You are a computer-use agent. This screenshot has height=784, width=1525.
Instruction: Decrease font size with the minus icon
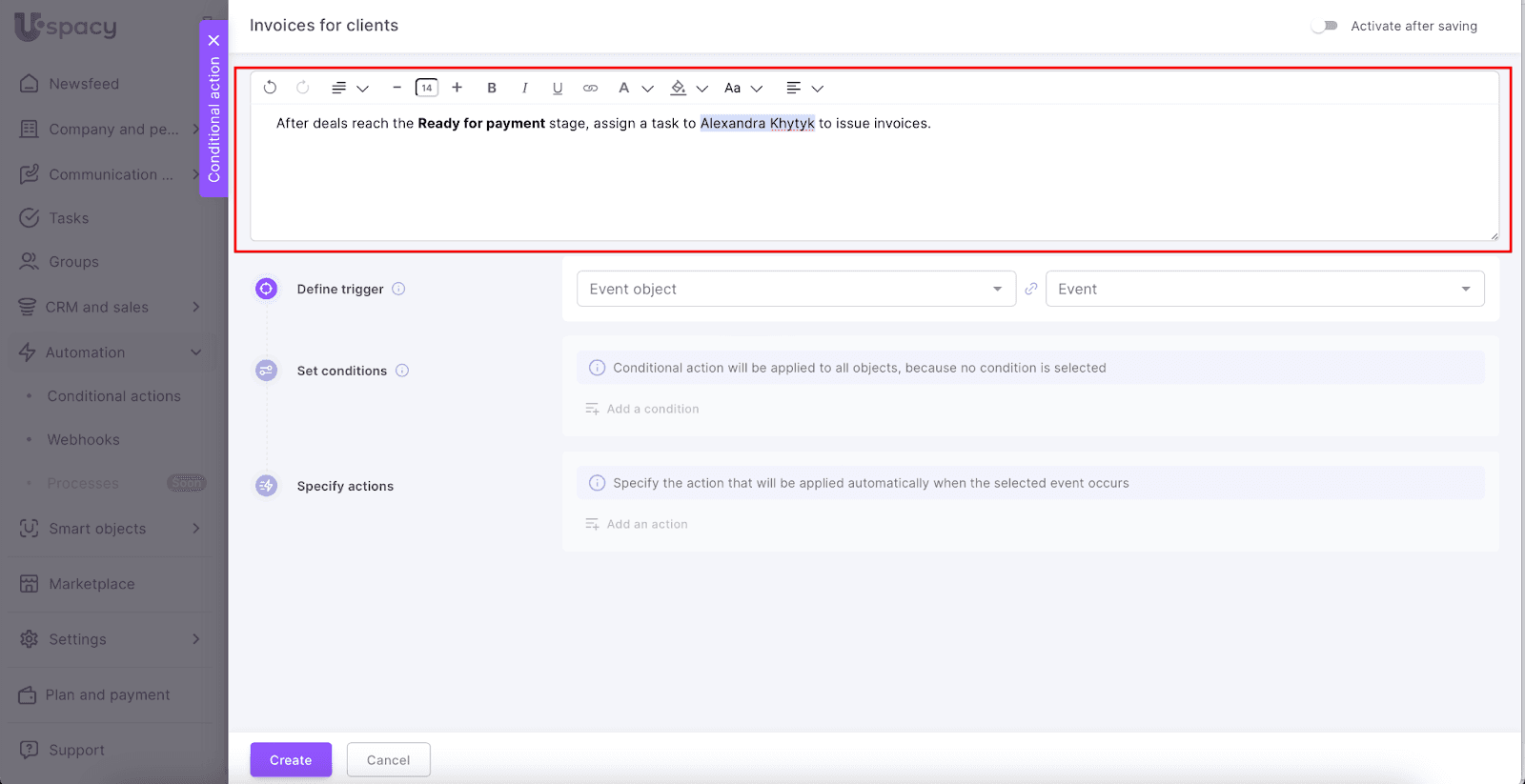point(396,88)
